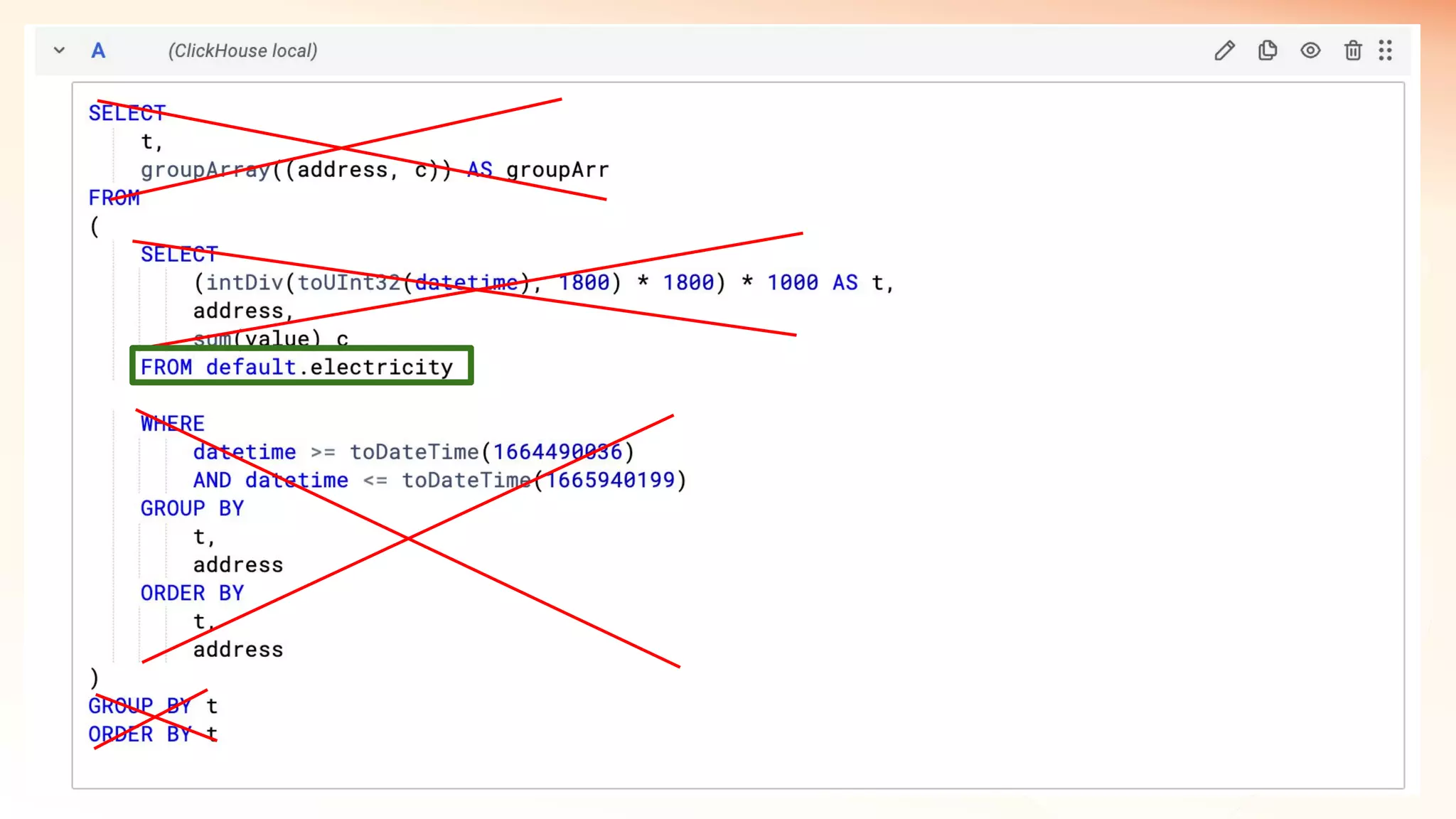This screenshot has height=819, width=1456.
Task: Click the six-dot drag handle icon
Action: [x=1385, y=50]
